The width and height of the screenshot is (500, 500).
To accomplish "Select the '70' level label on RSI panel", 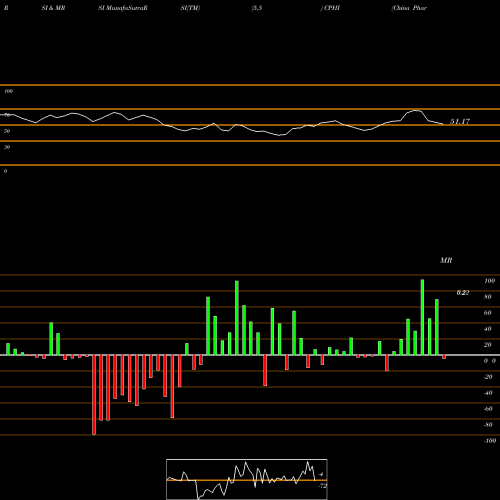I will 7,115.
